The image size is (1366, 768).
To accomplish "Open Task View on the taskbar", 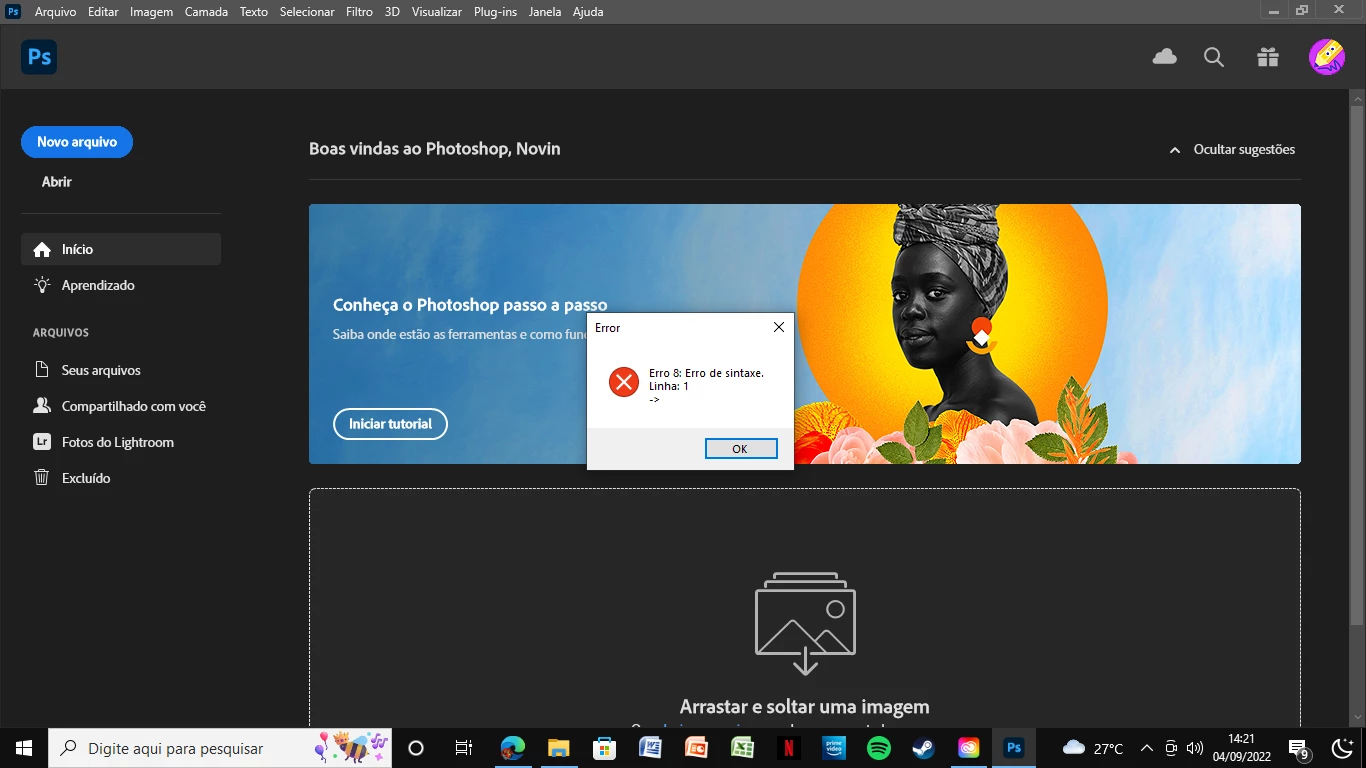I will coord(464,748).
